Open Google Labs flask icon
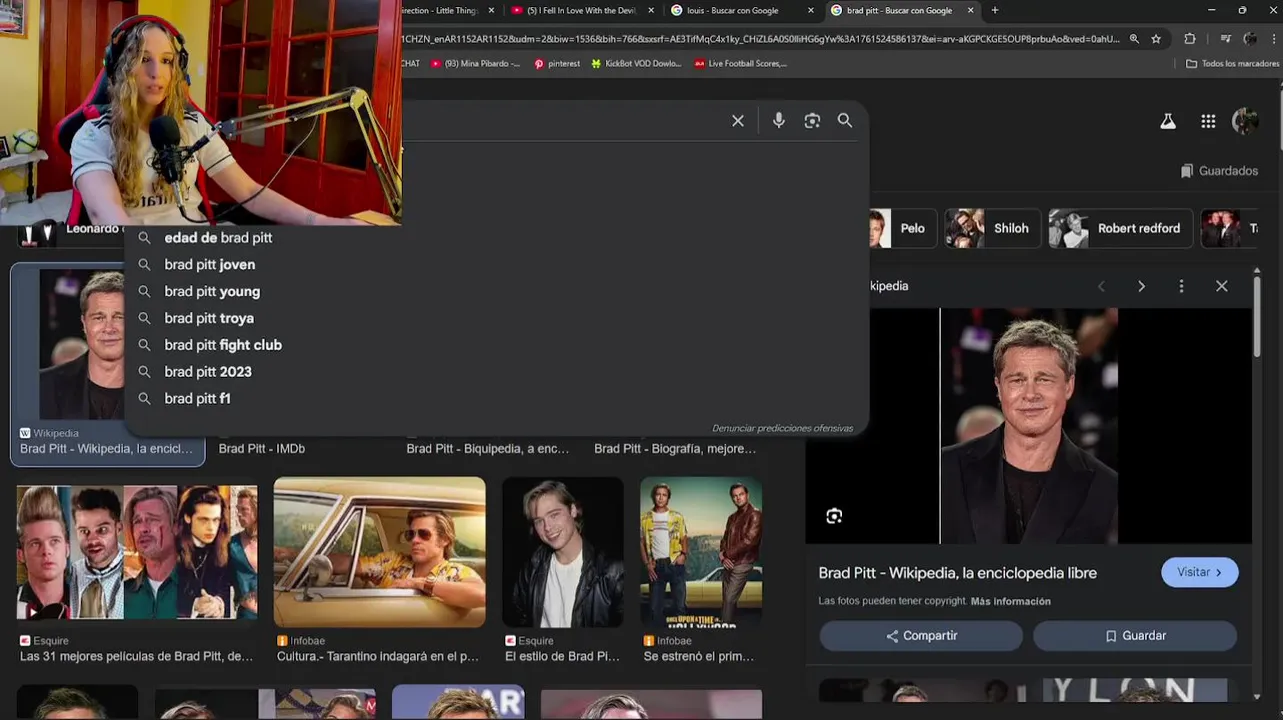Screen dimensions: 1283x720 [1167, 121]
